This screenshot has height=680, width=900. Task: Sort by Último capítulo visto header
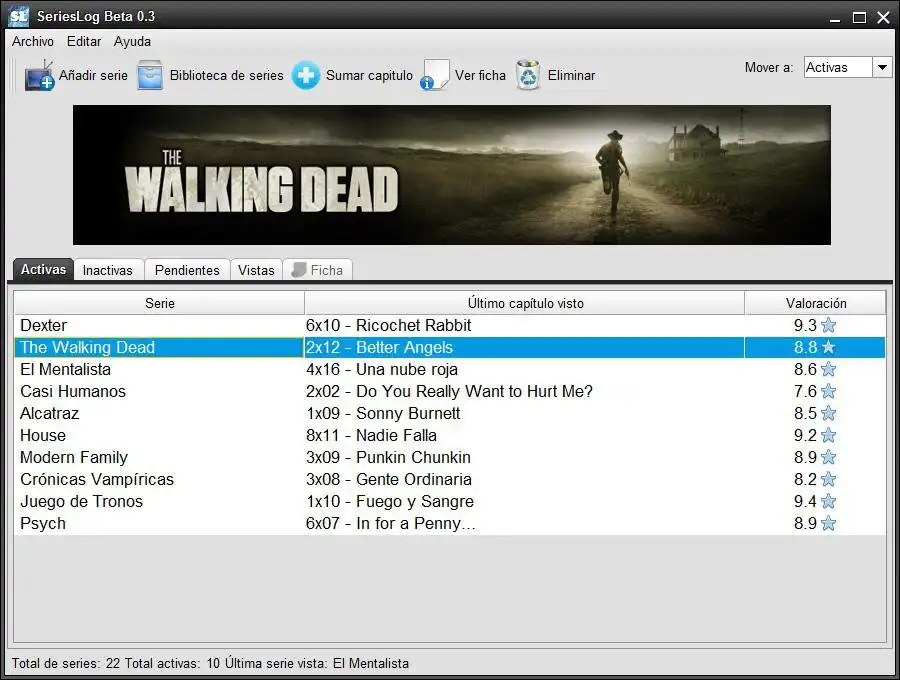click(525, 303)
